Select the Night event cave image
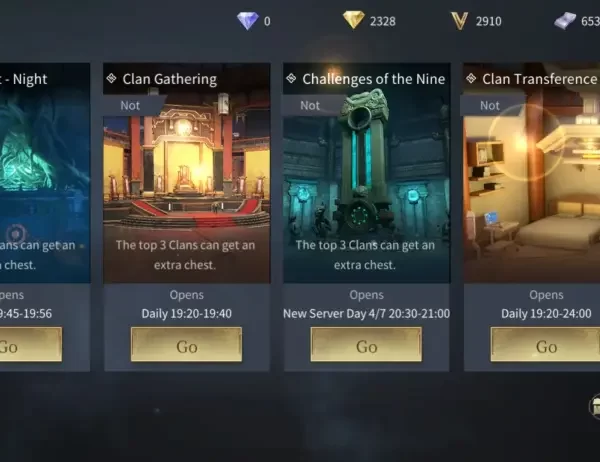 [45, 173]
